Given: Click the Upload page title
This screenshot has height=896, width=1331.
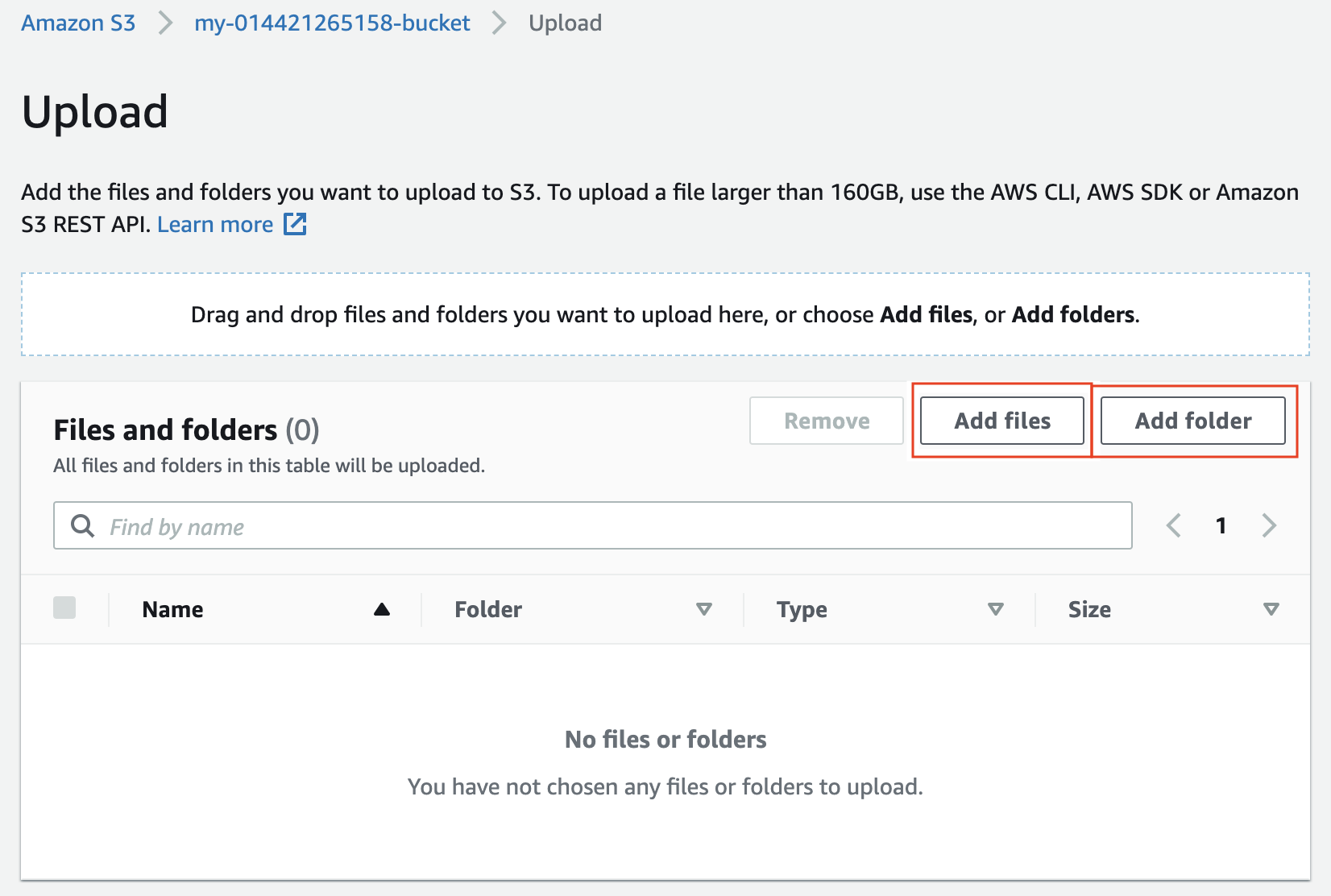Looking at the screenshot, I should click(95, 111).
